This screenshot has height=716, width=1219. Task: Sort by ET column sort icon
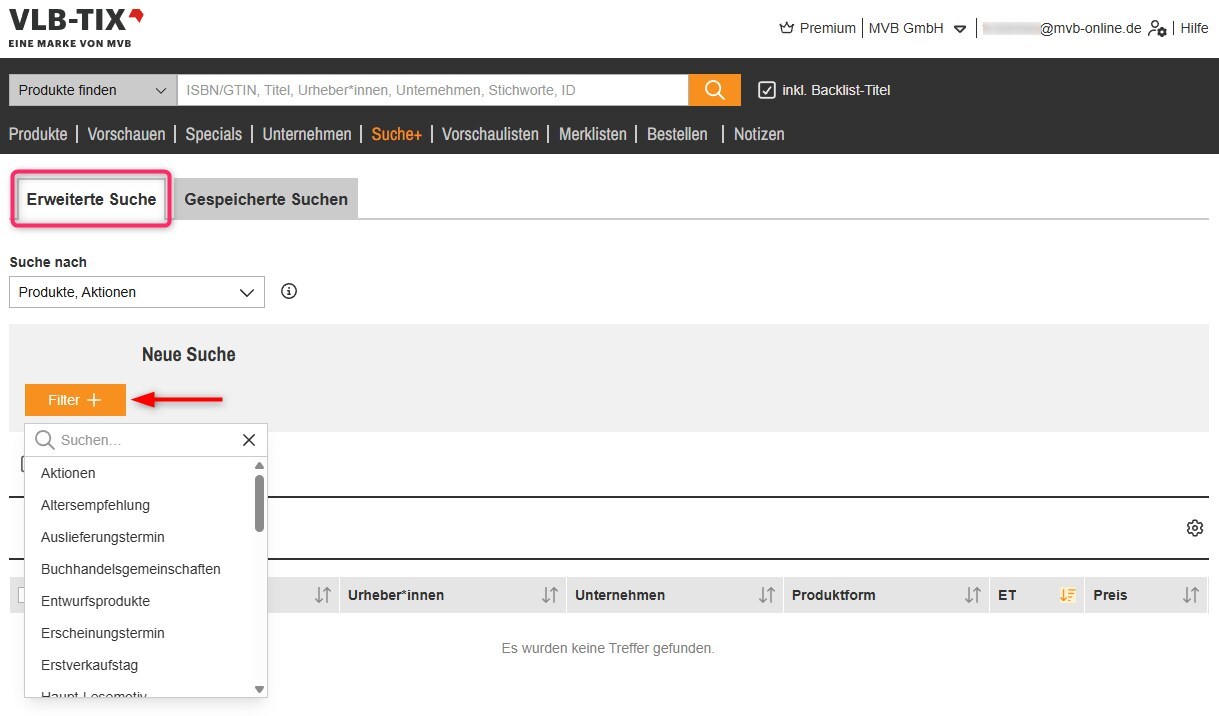pos(1067,595)
